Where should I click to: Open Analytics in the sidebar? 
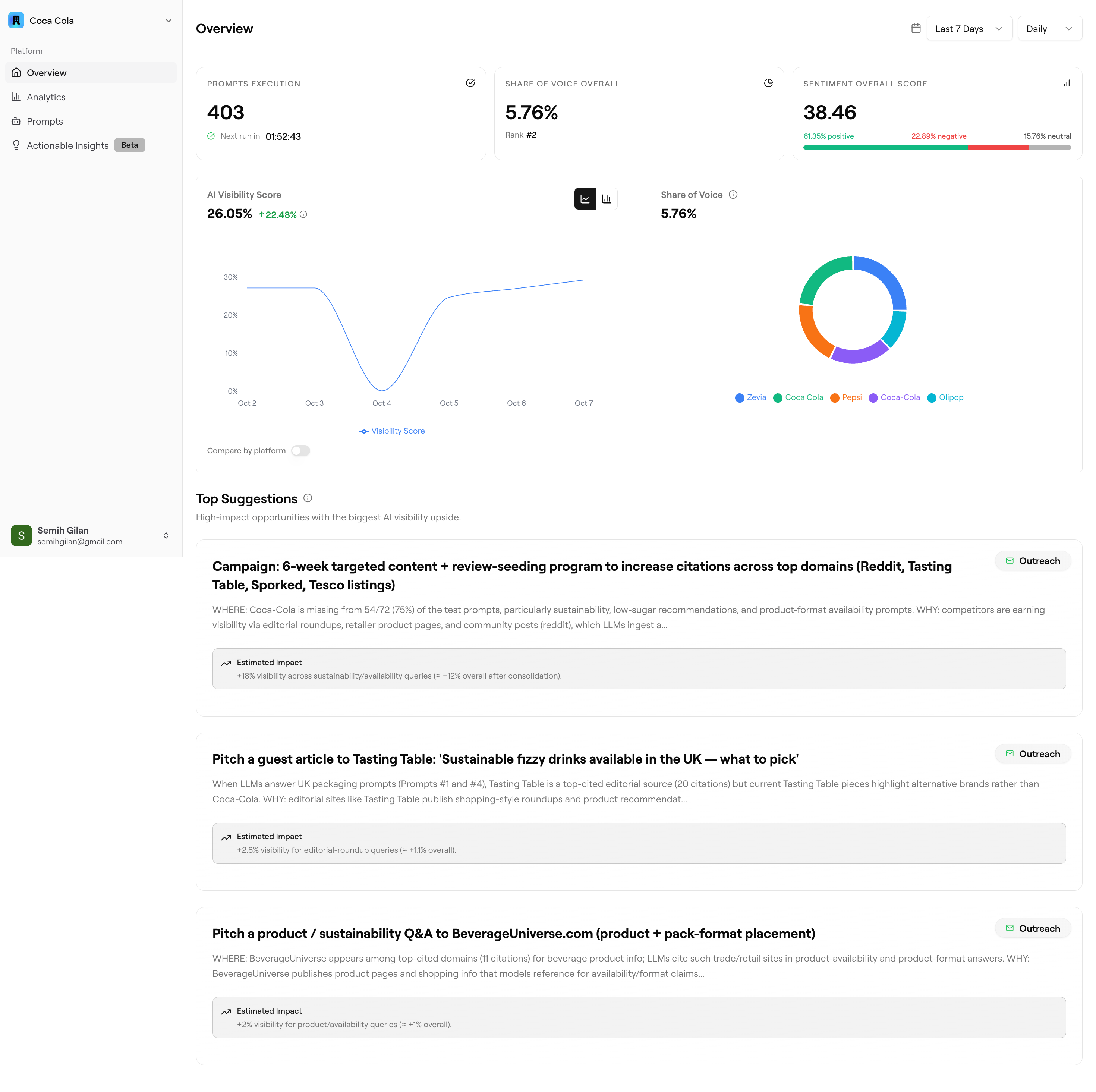(x=46, y=97)
